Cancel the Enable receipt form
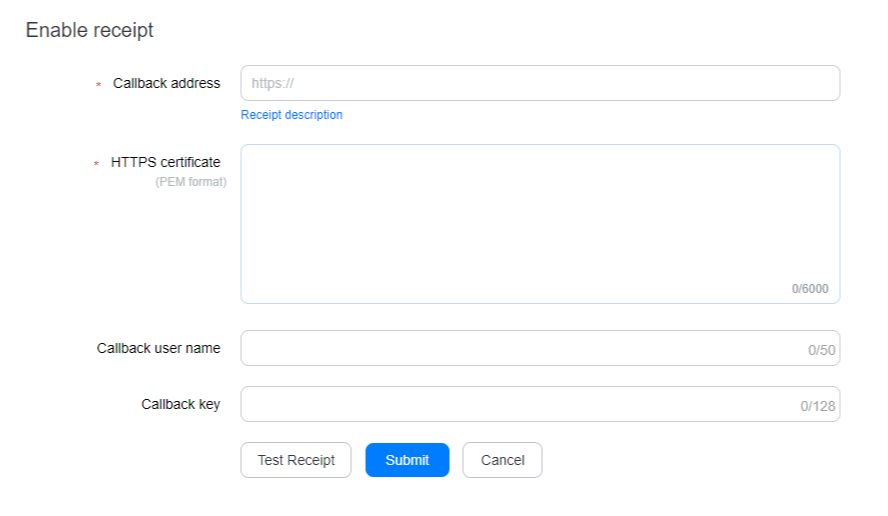 [502, 460]
